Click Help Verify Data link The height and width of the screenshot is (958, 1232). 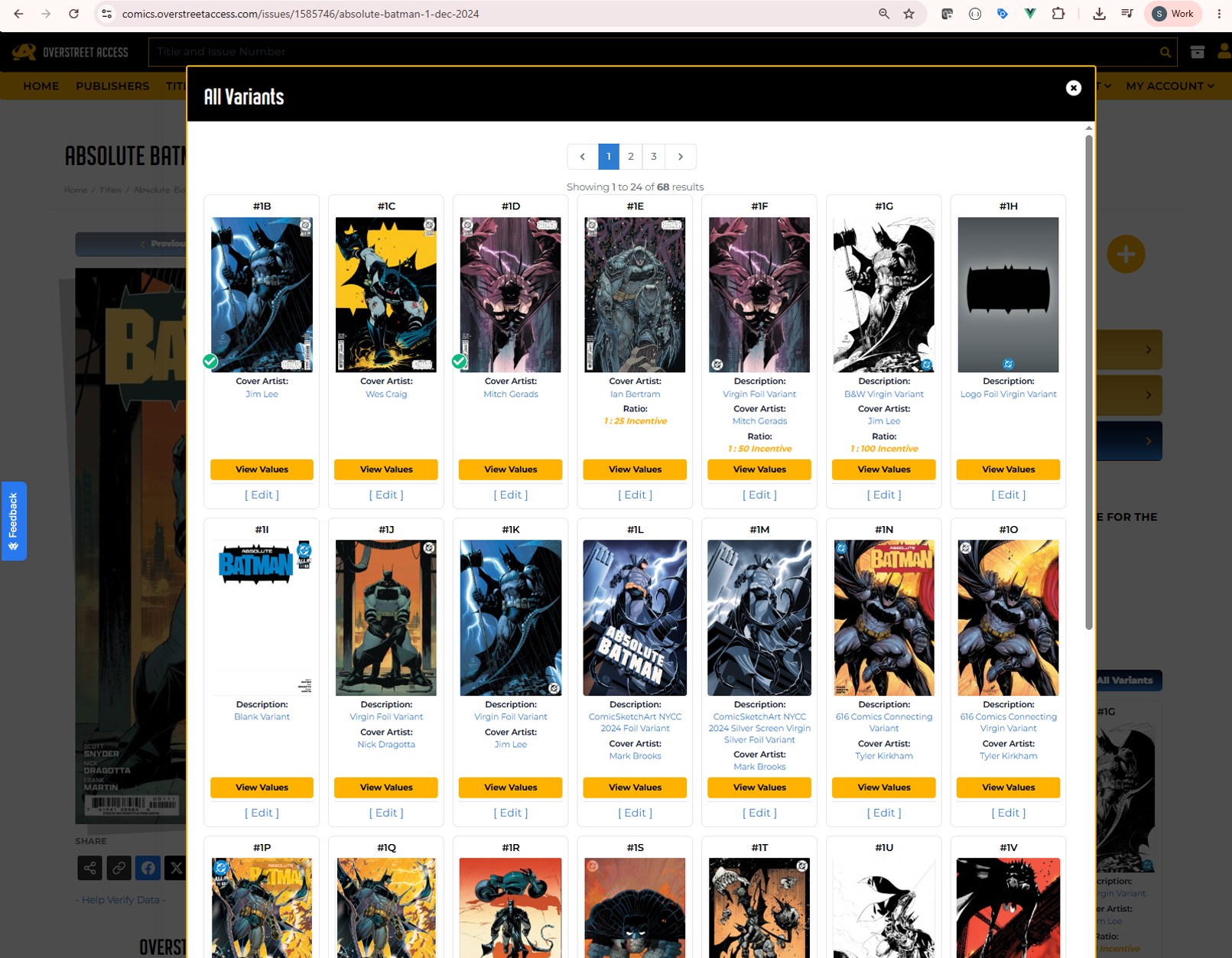coord(121,900)
